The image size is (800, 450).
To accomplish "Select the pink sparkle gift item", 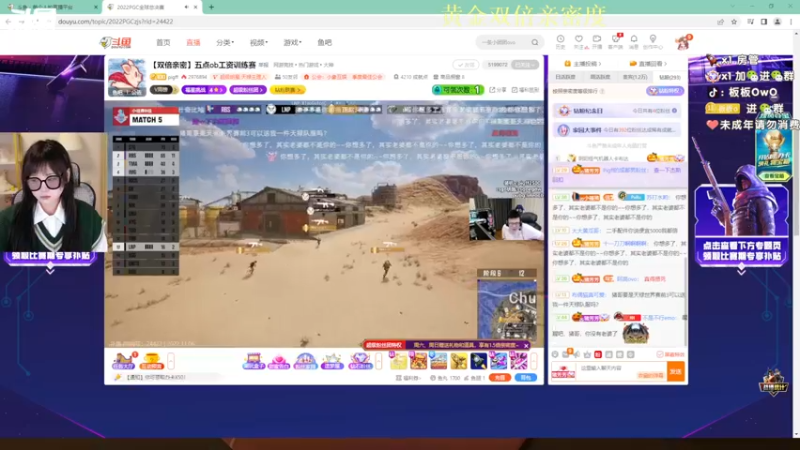I will pyautogui.click(x=518, y=361).
